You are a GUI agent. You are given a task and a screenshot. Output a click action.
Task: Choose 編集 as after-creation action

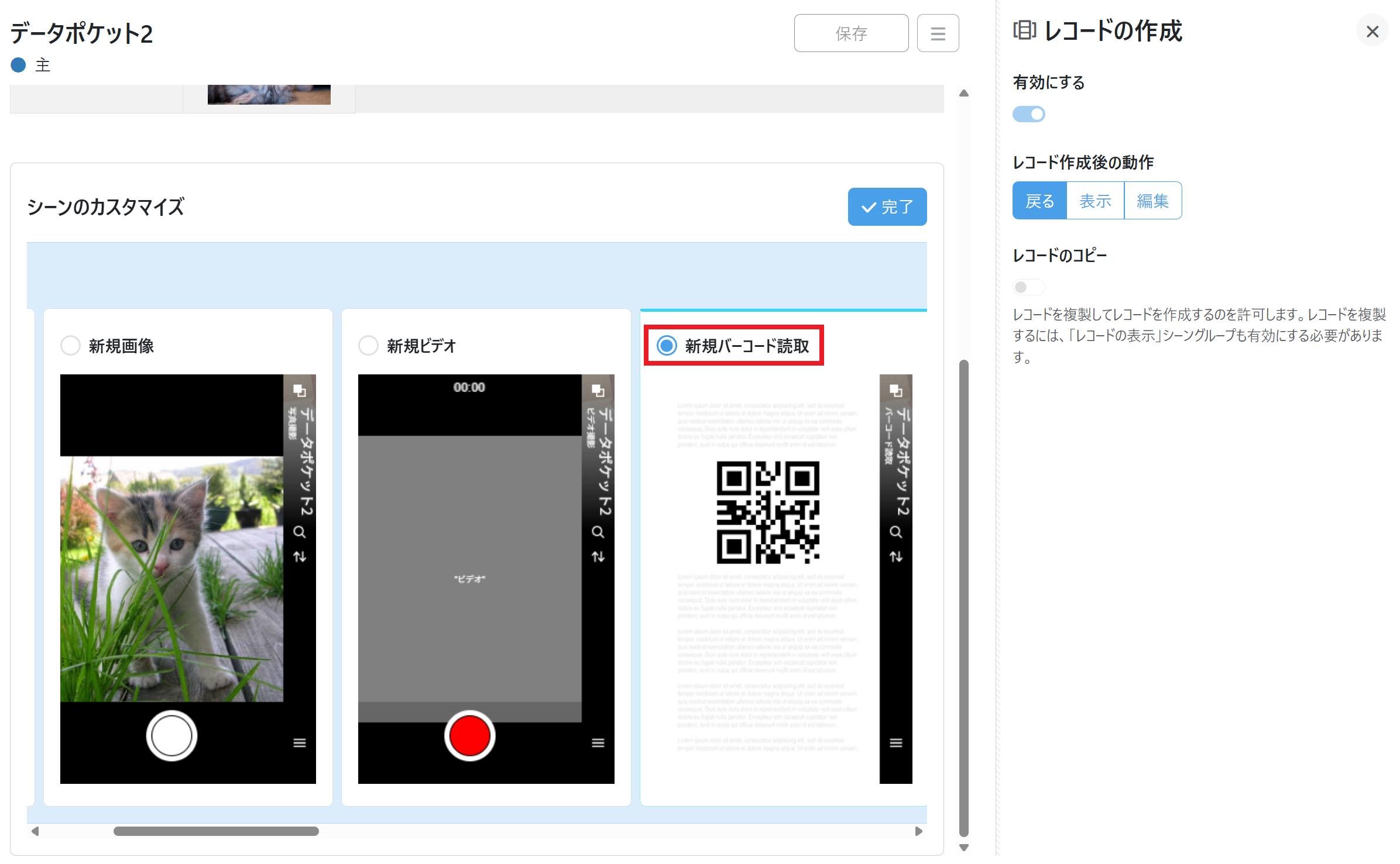[x=1152, y=201]
